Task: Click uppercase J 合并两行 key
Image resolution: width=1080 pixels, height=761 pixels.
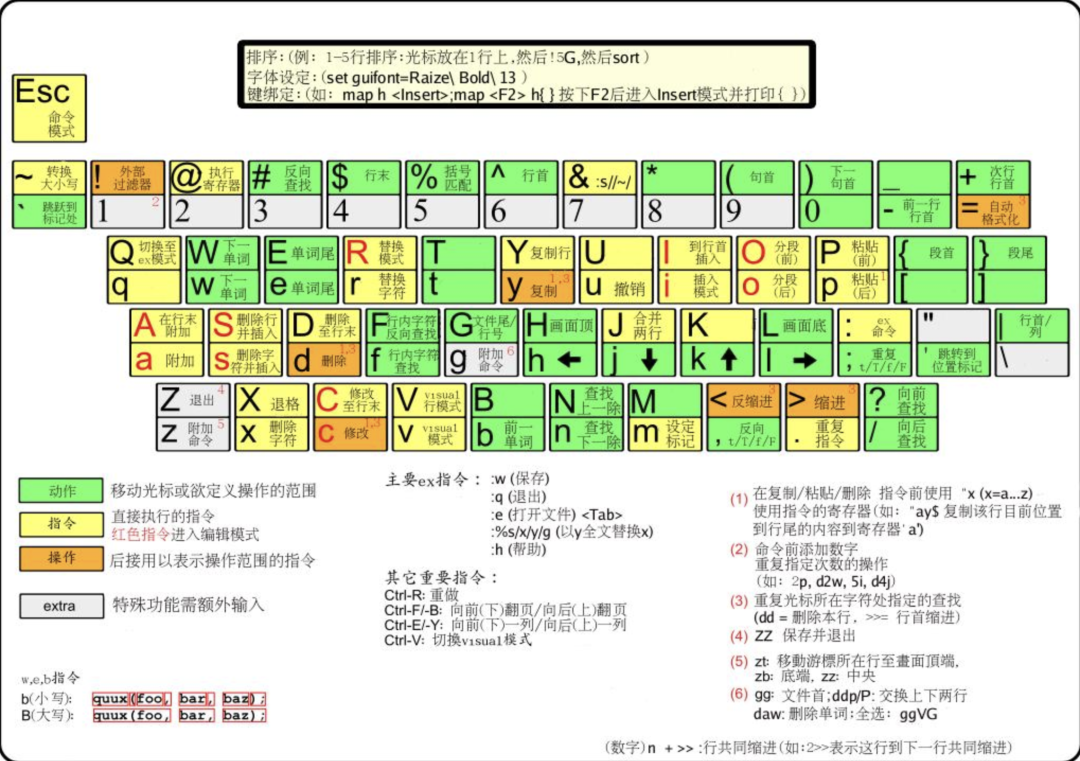Action: [x=638, y=326]
